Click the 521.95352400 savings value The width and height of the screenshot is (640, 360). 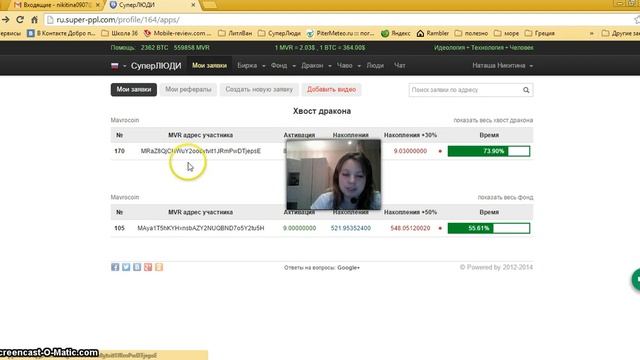(x=351, y=228)
